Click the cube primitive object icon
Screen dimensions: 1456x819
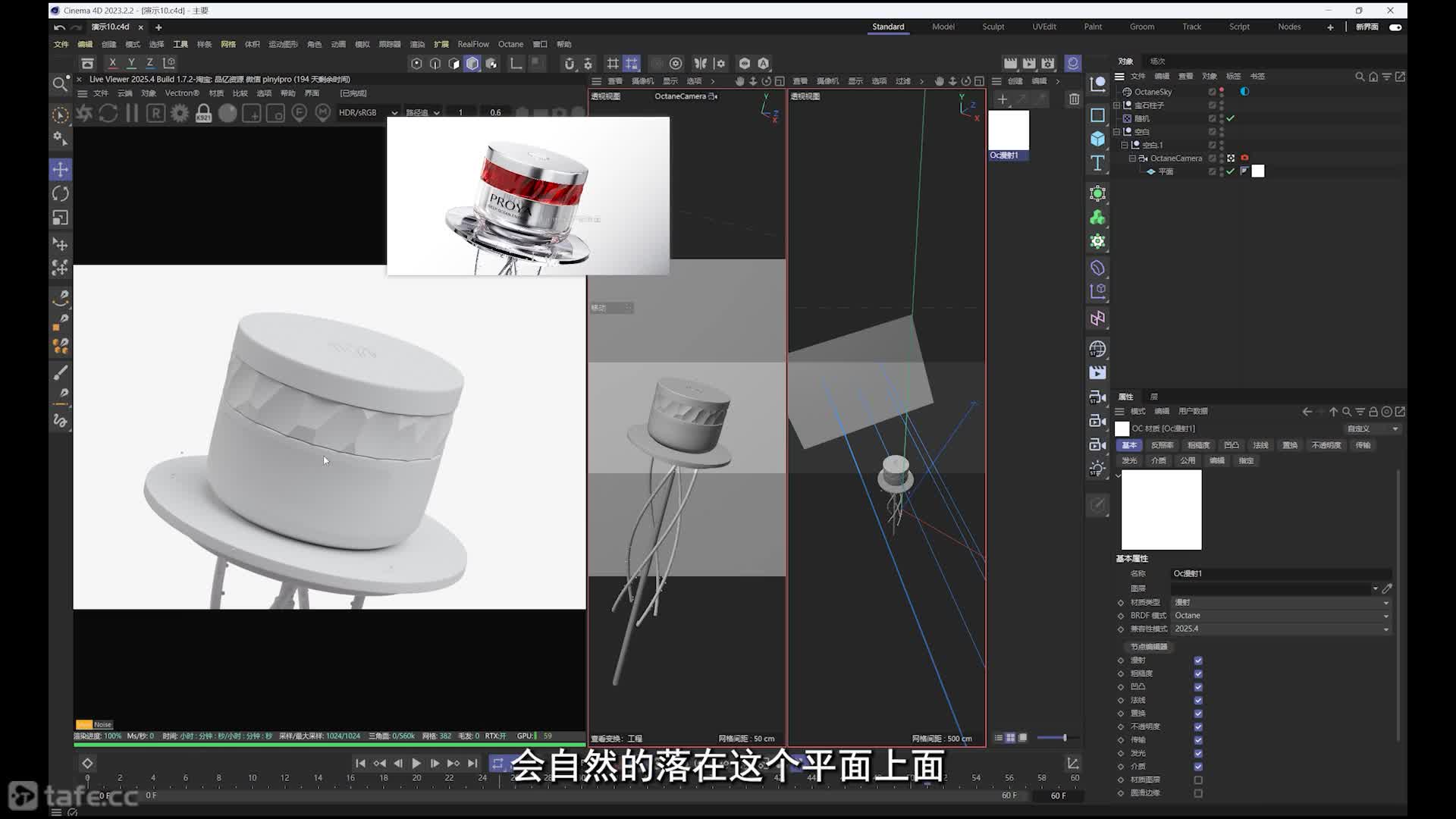pyautogui.click(x=1097, y=139)
